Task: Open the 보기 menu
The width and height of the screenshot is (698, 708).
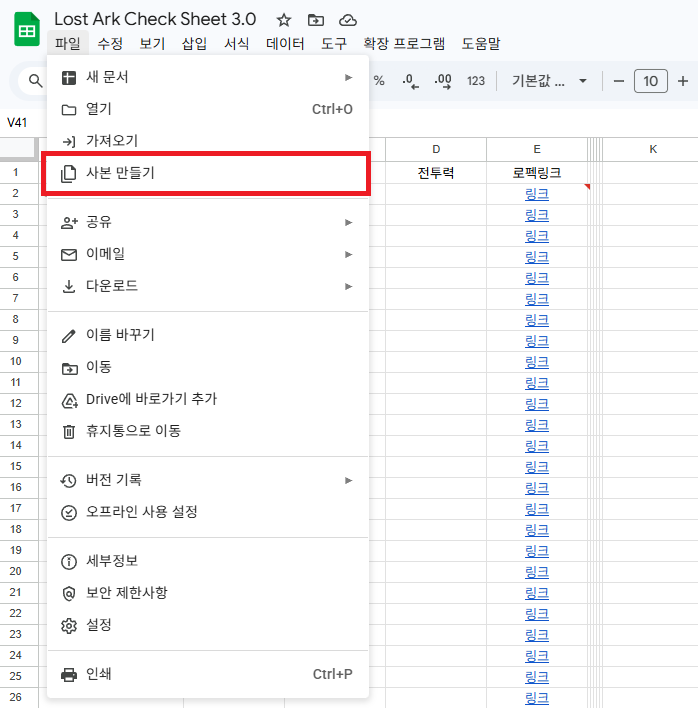Action: (x=152, y=44)
